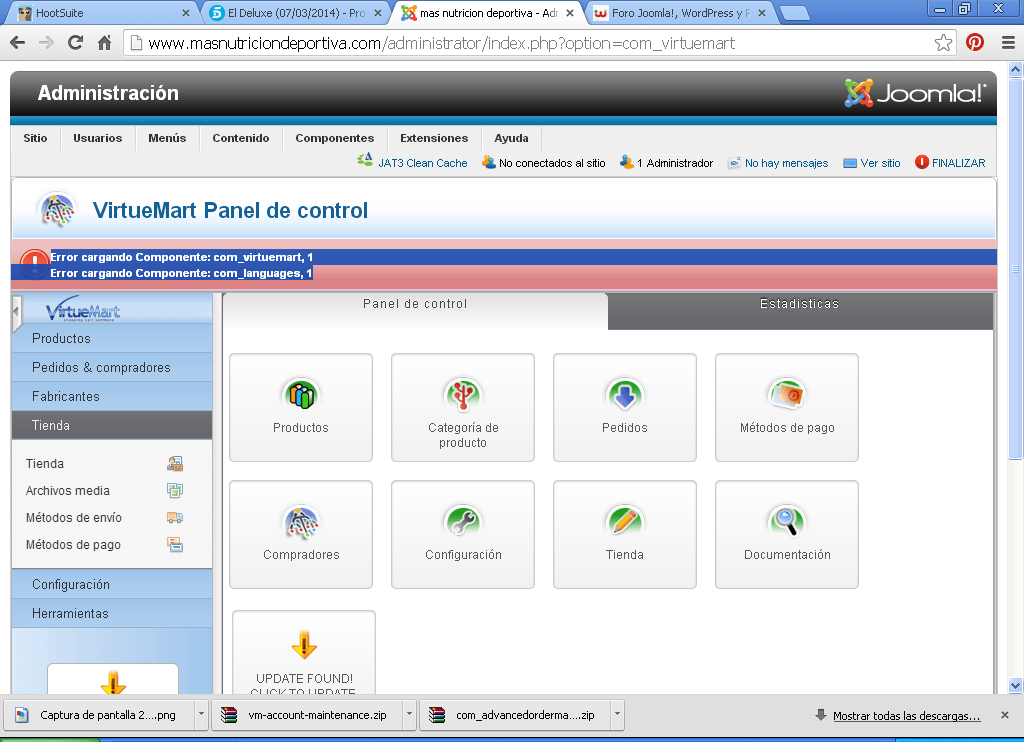Image resolution: width=1024 pixels, height=742 pixels.
Task: Click the scrollbar down arrow
Action: pos(1015,685)
